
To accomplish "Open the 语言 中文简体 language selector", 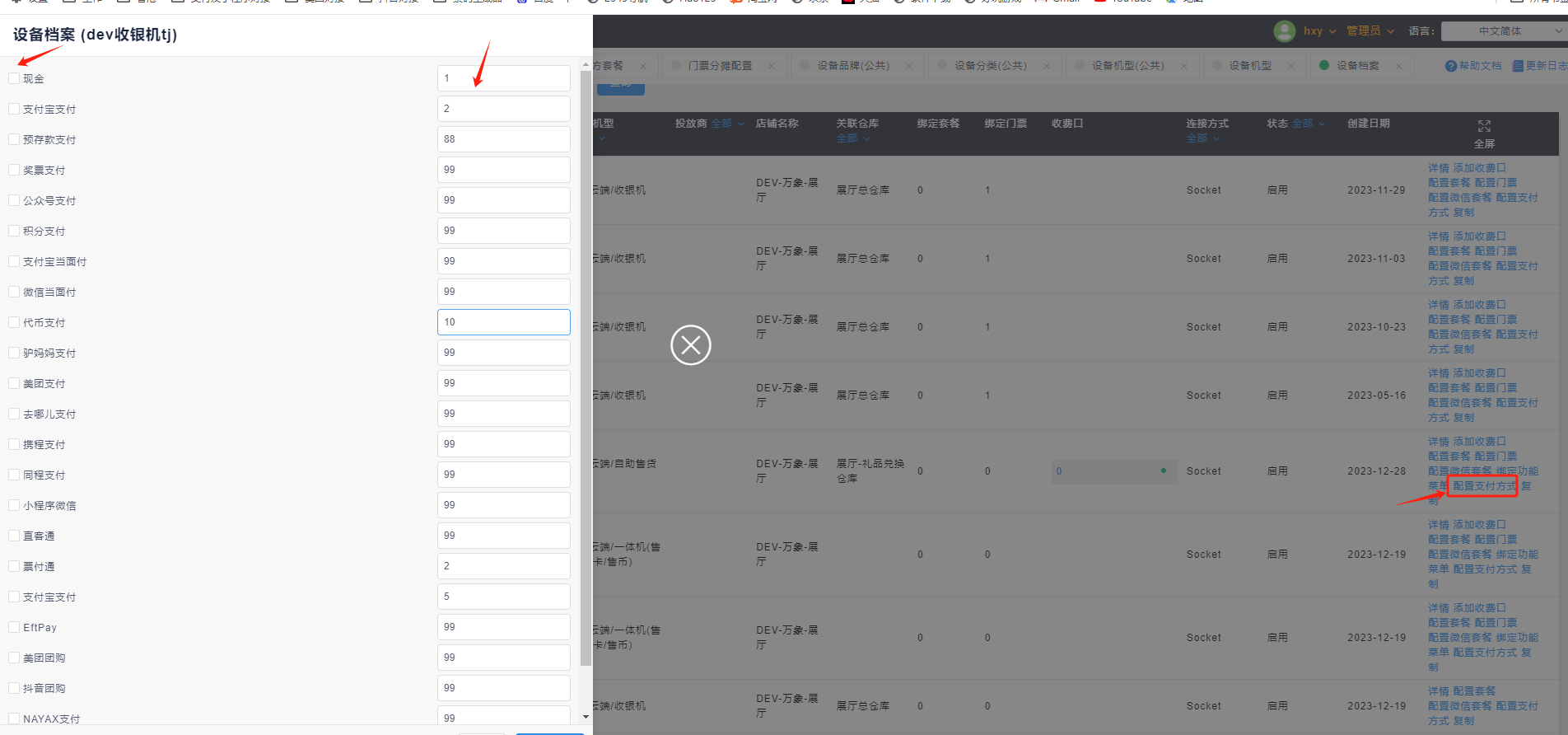I will pos(1503,31).
